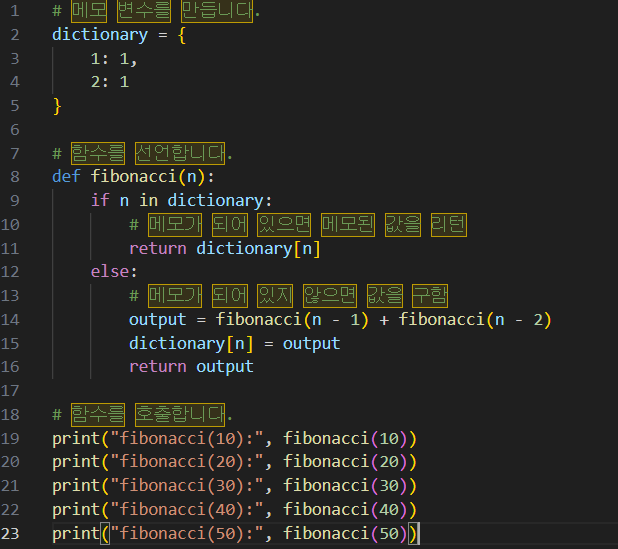Click the 'output' variable on line 14
The height and width of the screenshot is (549, 618).
point(158,320)
